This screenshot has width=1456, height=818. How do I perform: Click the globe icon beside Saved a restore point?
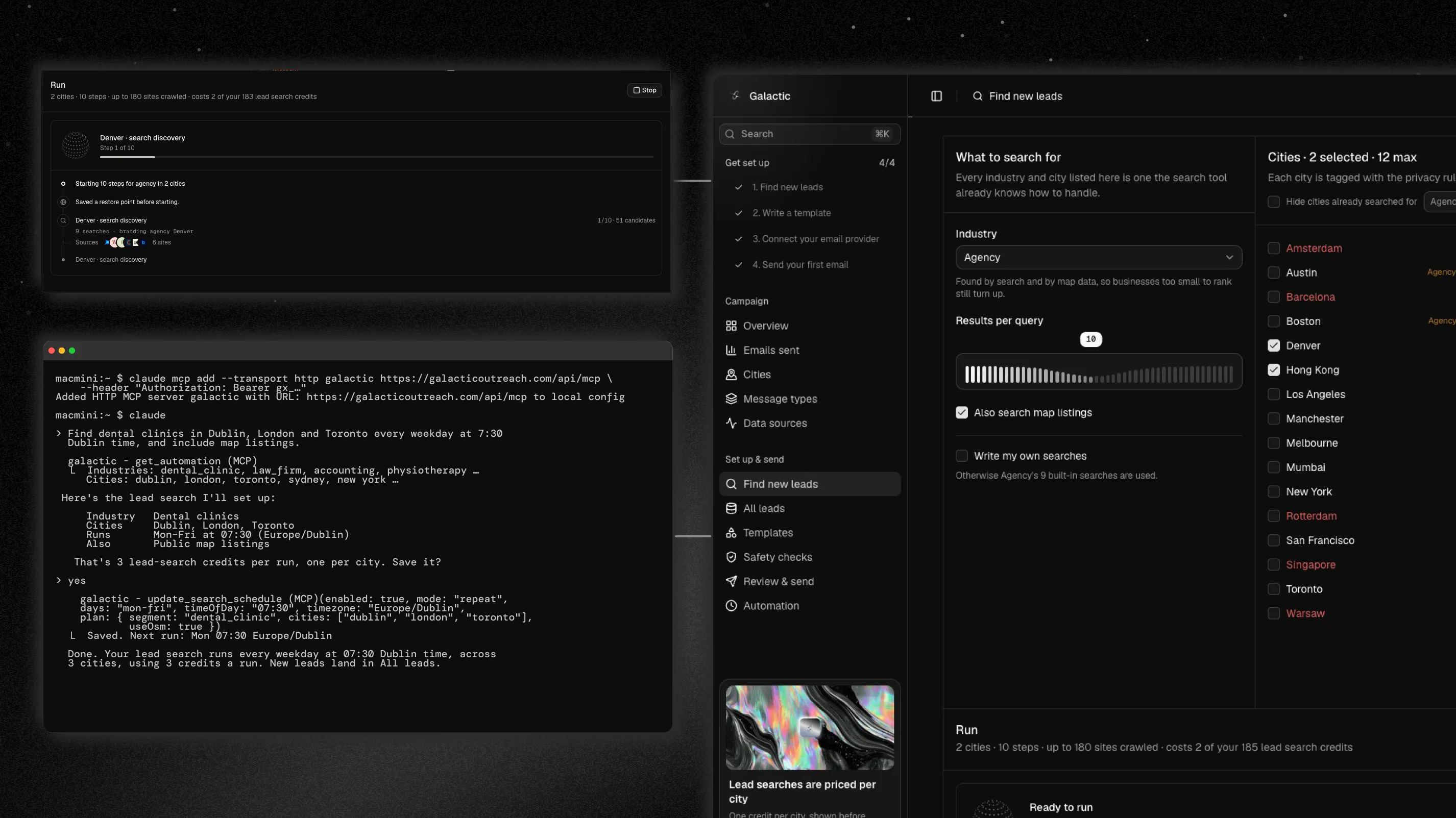[x=63, y=202]
